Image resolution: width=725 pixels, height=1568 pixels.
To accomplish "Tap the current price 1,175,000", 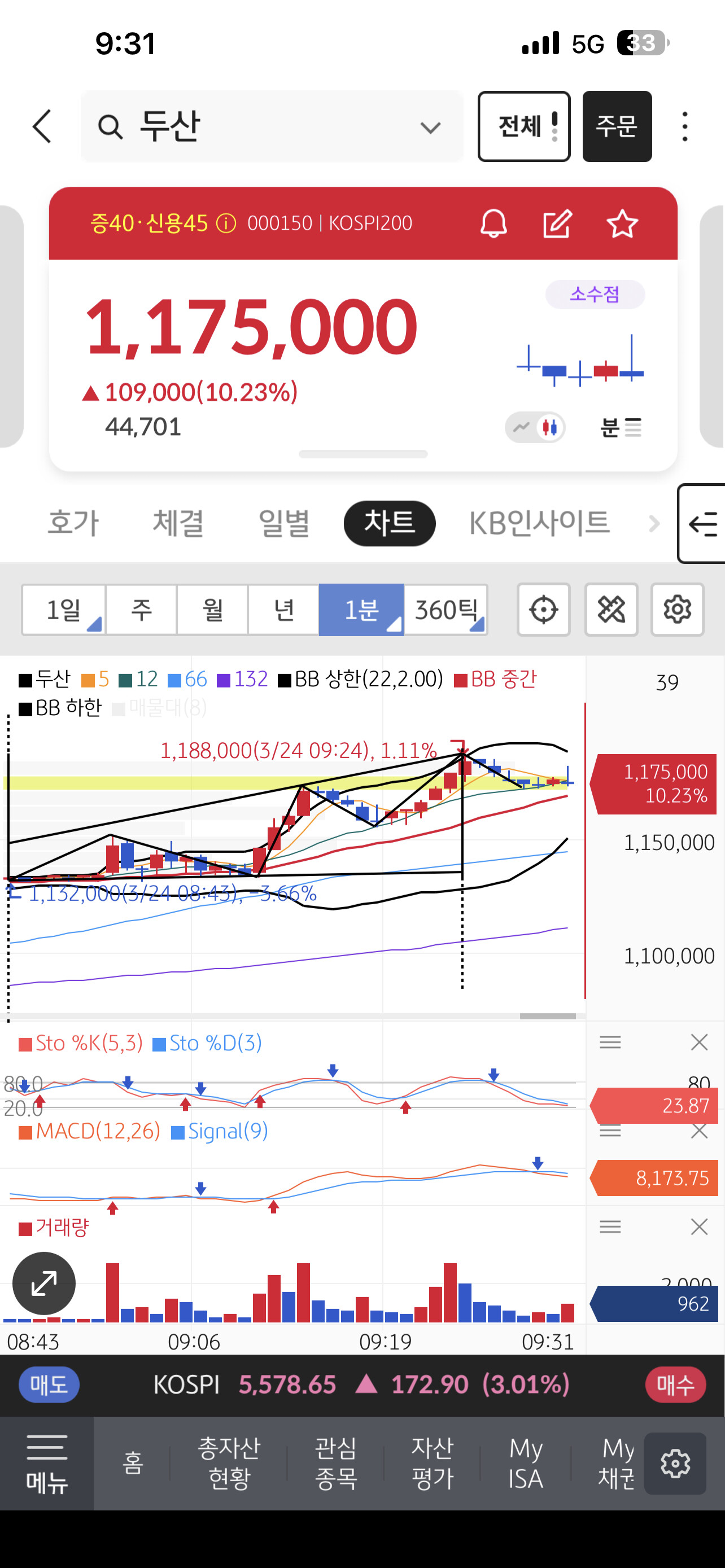I will tap(251, 326).
